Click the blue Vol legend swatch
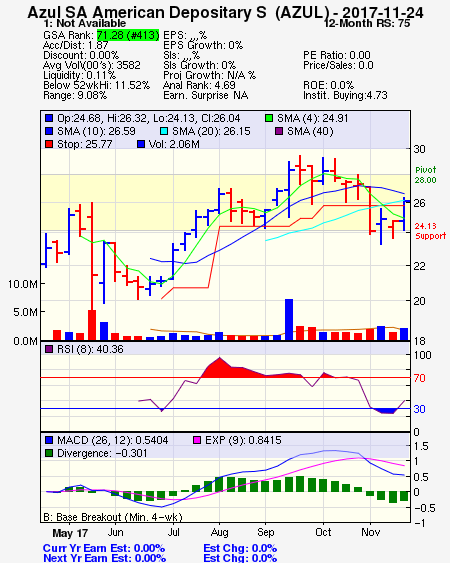 click(x=141, y=144)
